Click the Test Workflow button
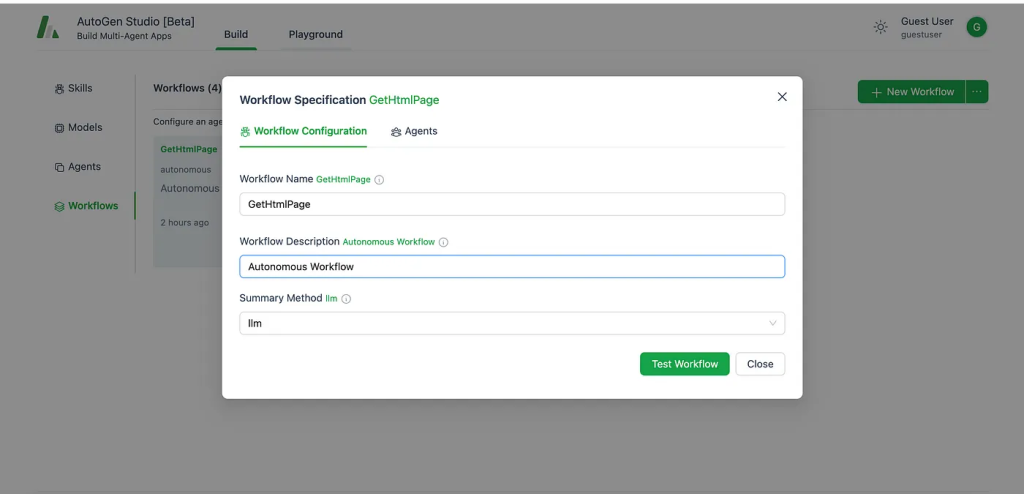Screen dimensions: 1024x494 click(684, 364)
